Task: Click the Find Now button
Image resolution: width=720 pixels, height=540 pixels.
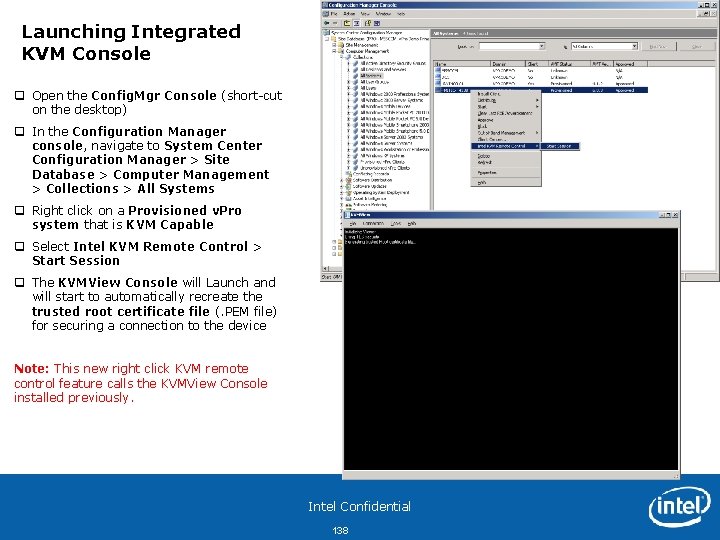Action: click(658, 46)
